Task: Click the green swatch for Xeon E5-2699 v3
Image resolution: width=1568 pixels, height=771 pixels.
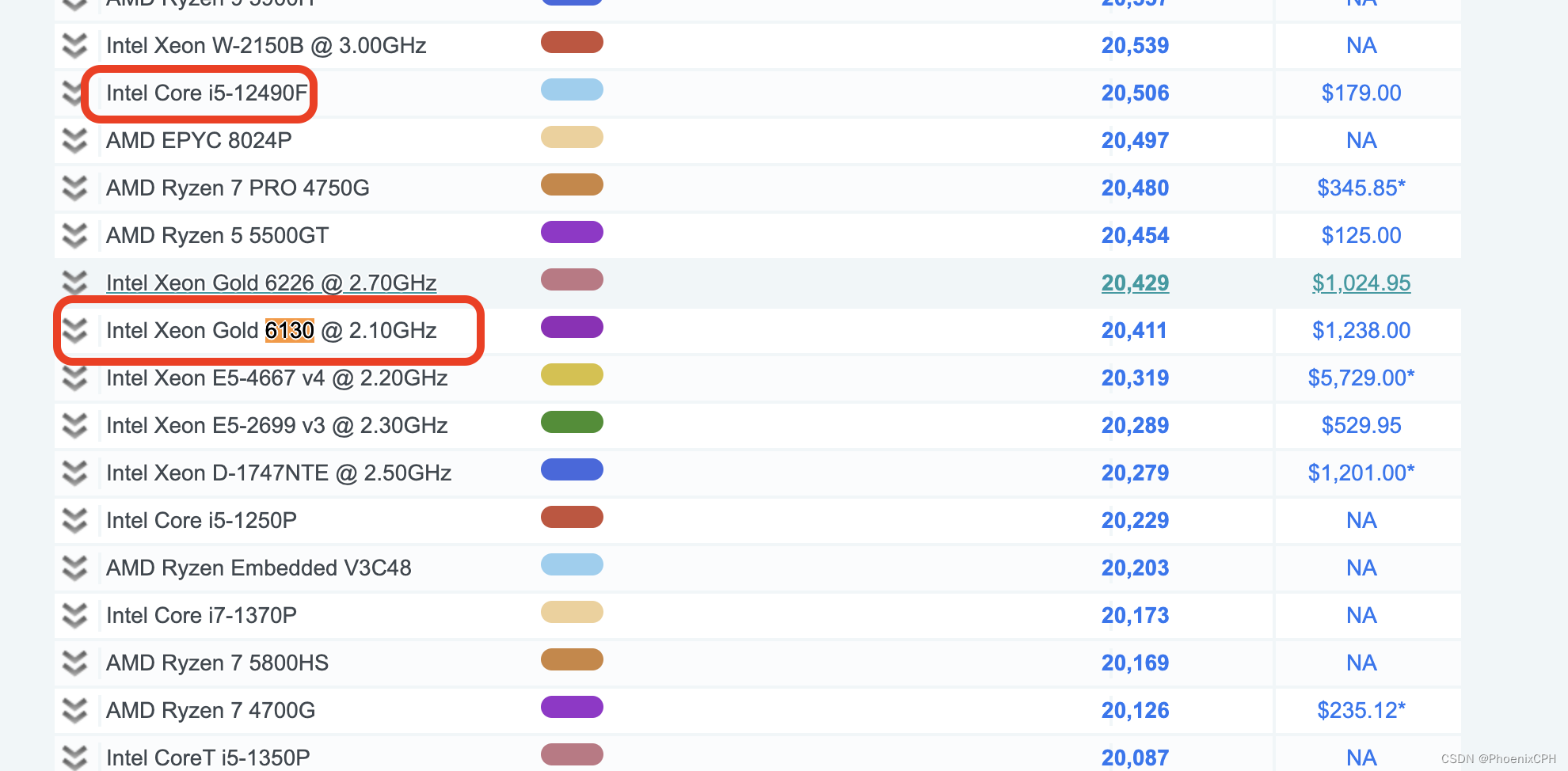Action: (572, 422)
